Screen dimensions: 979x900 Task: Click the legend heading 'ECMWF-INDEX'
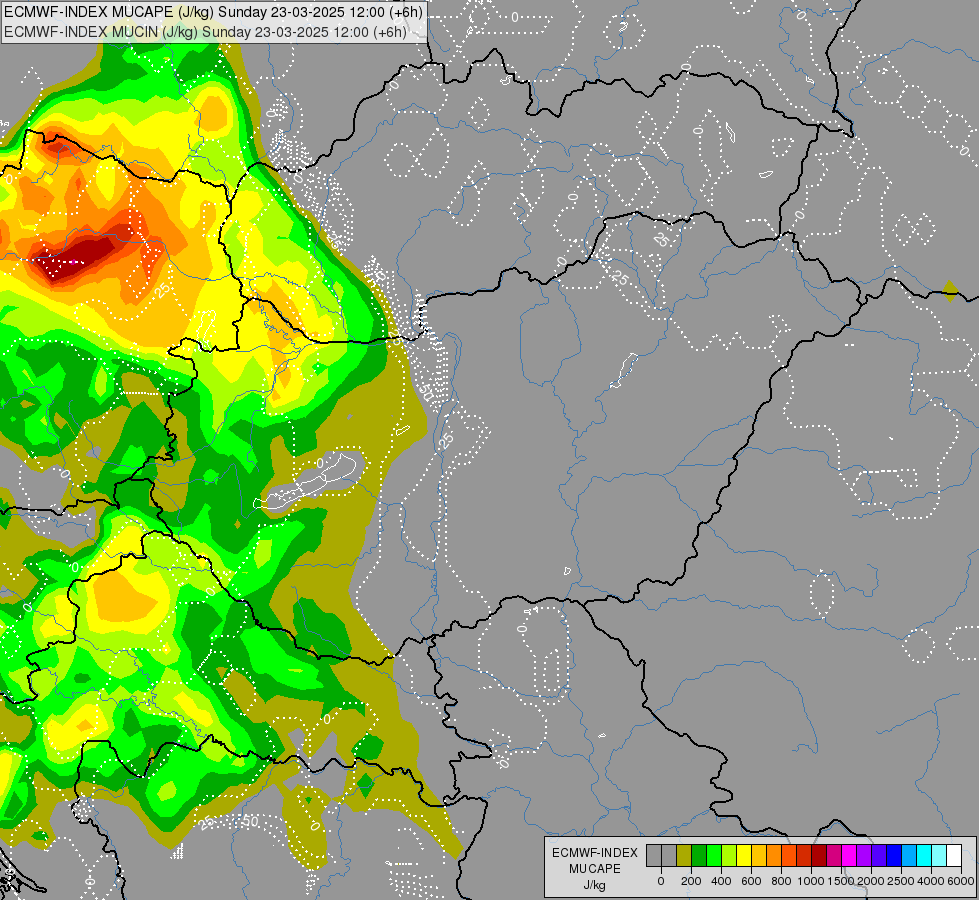click(x=595, y=853)
